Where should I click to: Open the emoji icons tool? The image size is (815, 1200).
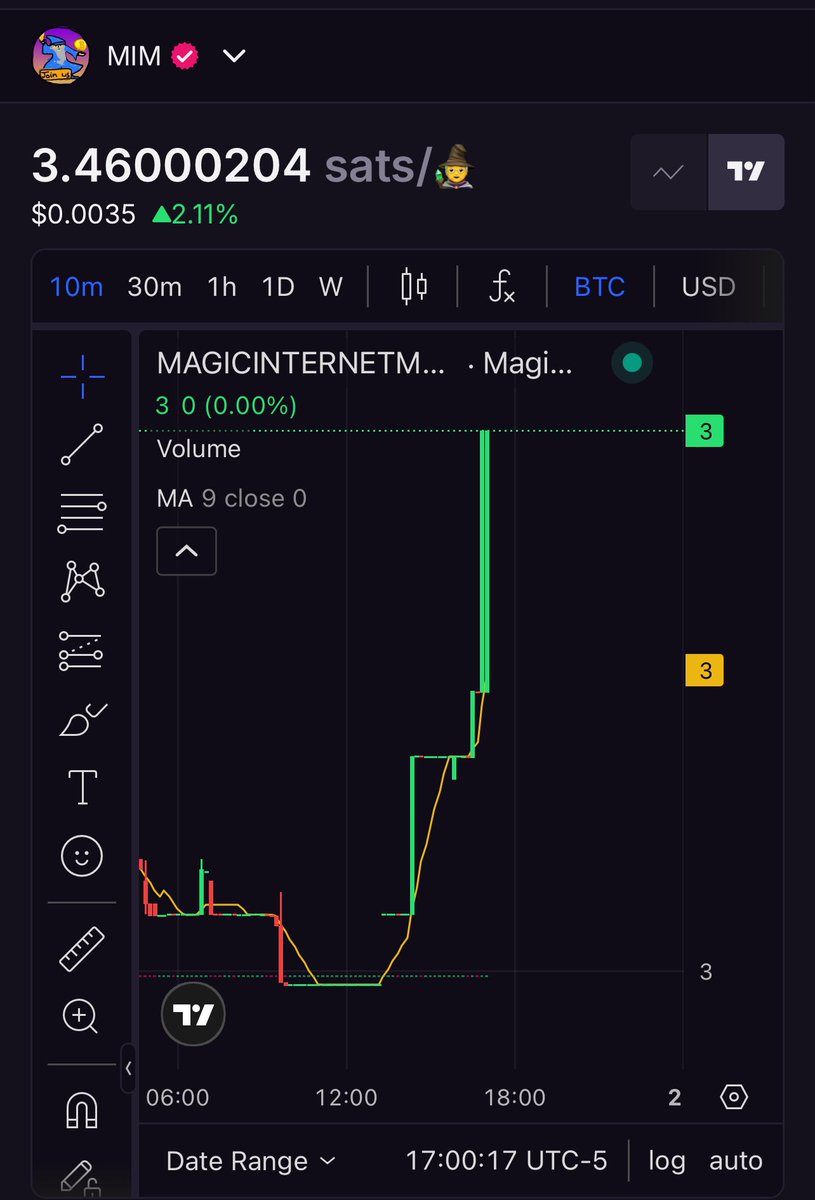coord(82,856)
